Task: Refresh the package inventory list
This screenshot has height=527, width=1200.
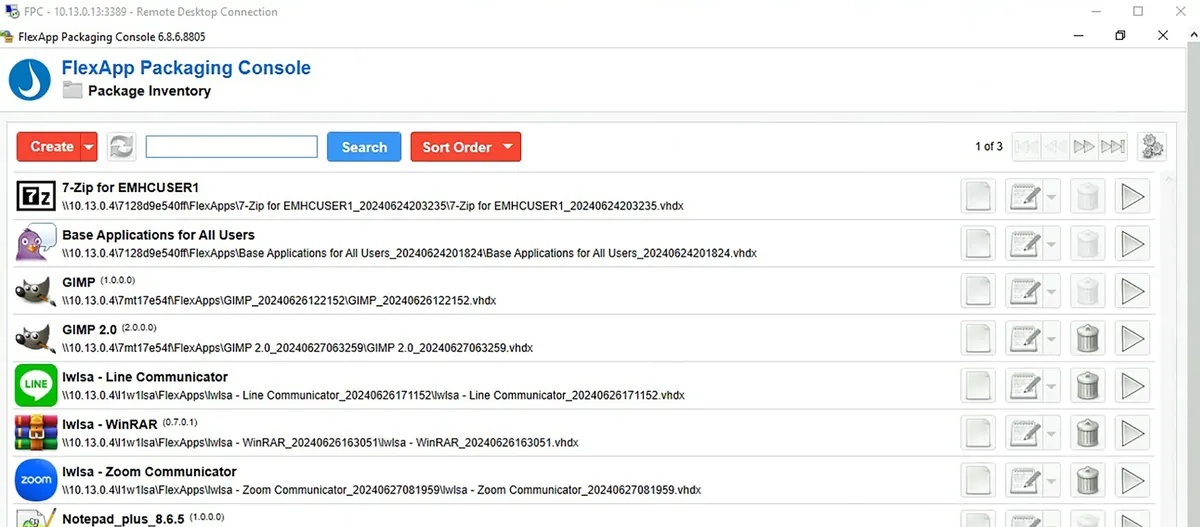Action: coord(122,147)
